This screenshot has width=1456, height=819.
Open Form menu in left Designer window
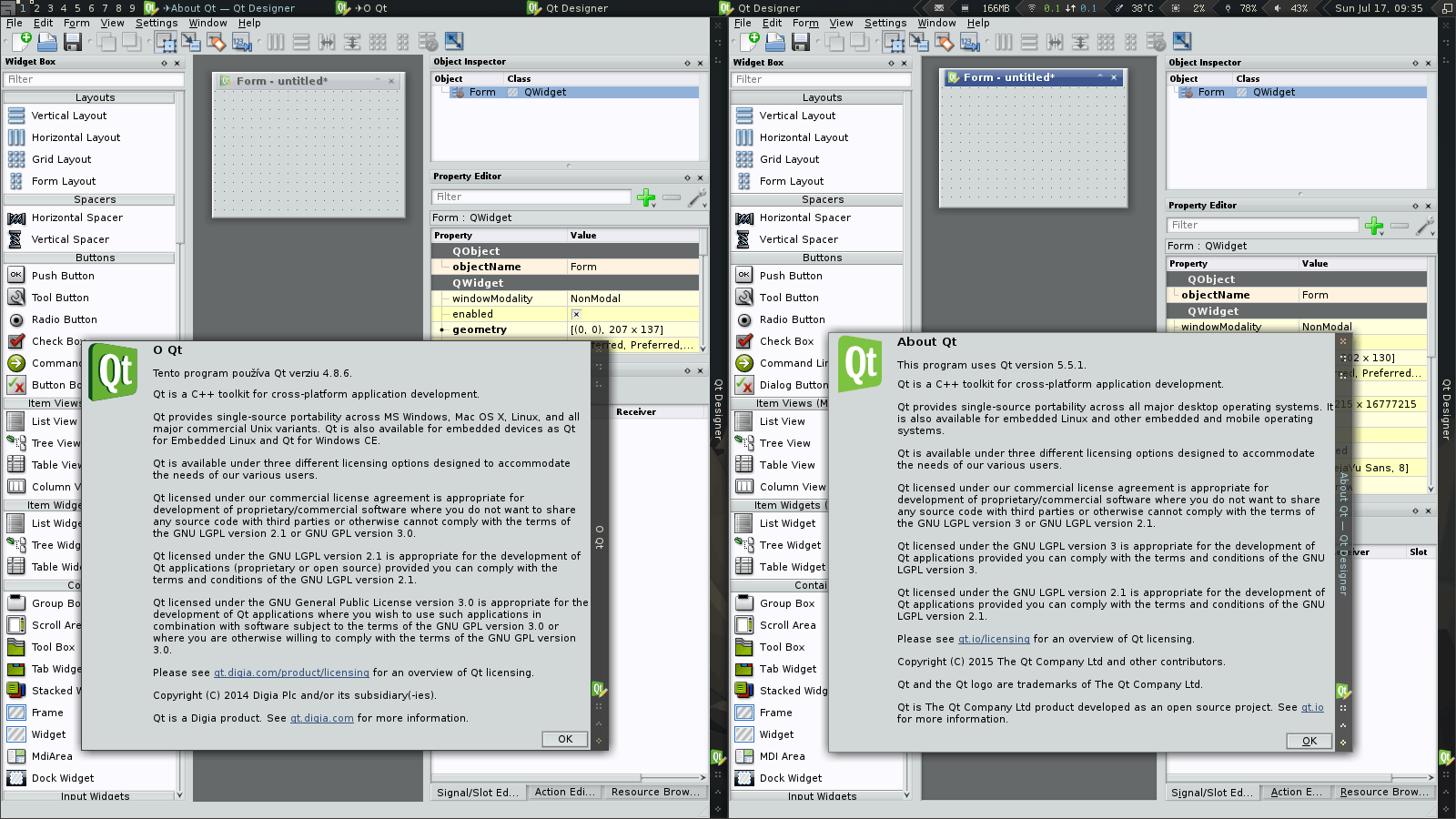[76, 23]
